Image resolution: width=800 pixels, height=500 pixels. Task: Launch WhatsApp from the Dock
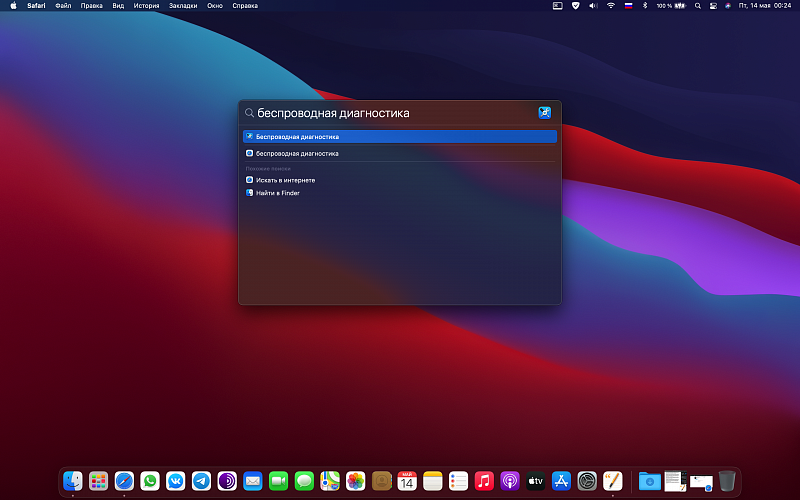(x=150, y=481)
